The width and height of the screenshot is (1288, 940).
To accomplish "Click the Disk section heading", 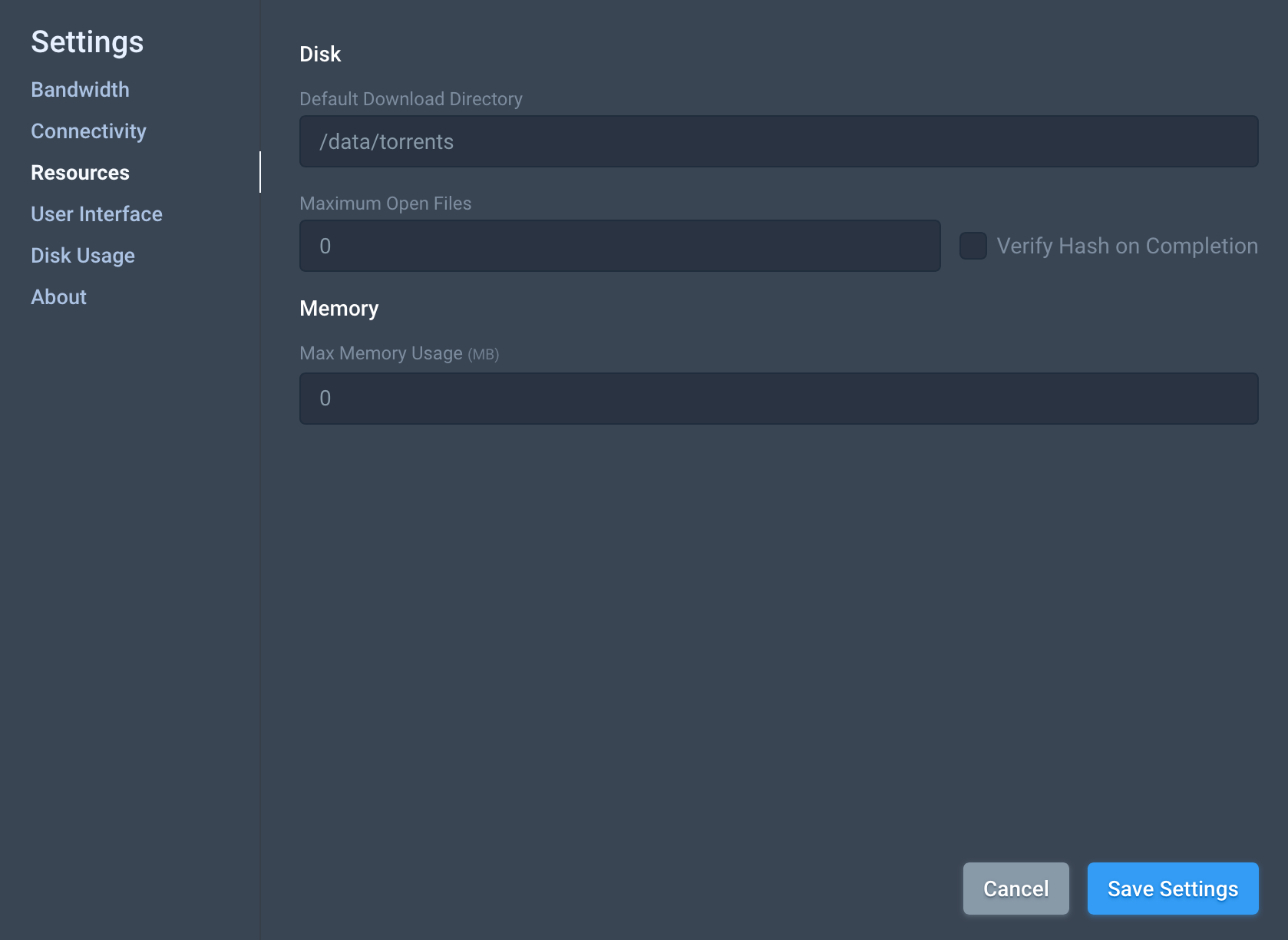I will [320, 55].
